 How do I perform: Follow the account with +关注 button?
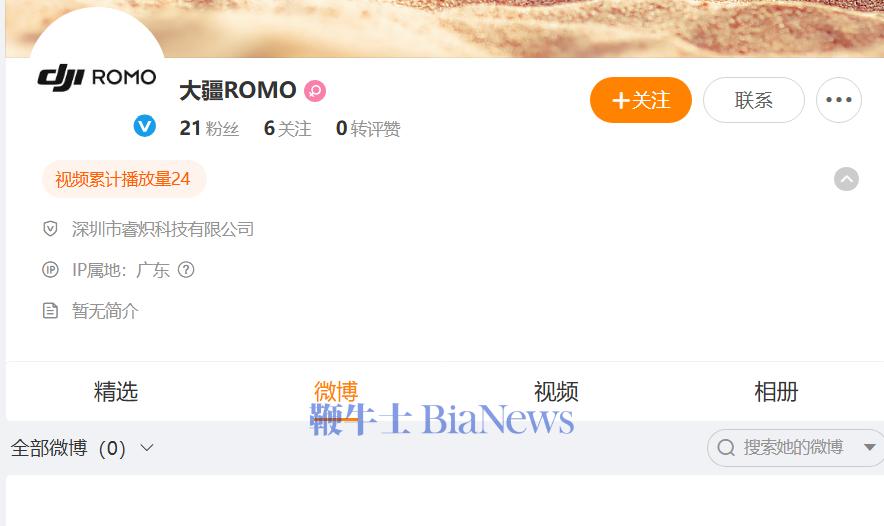[x=640, y=100]
